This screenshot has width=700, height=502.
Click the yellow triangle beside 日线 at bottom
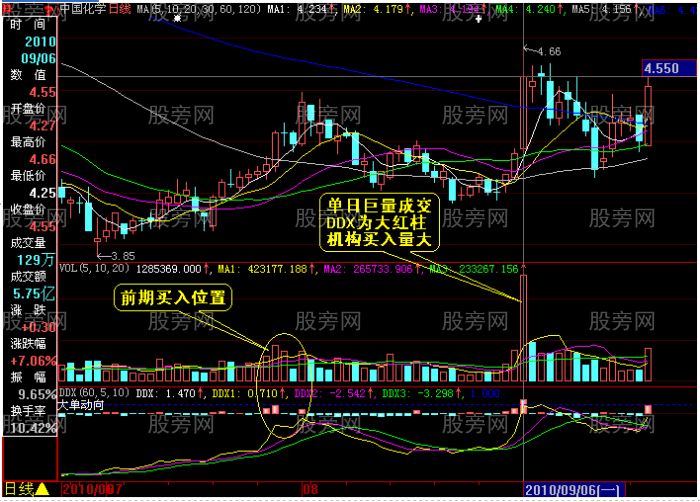(x=42, y=489)
